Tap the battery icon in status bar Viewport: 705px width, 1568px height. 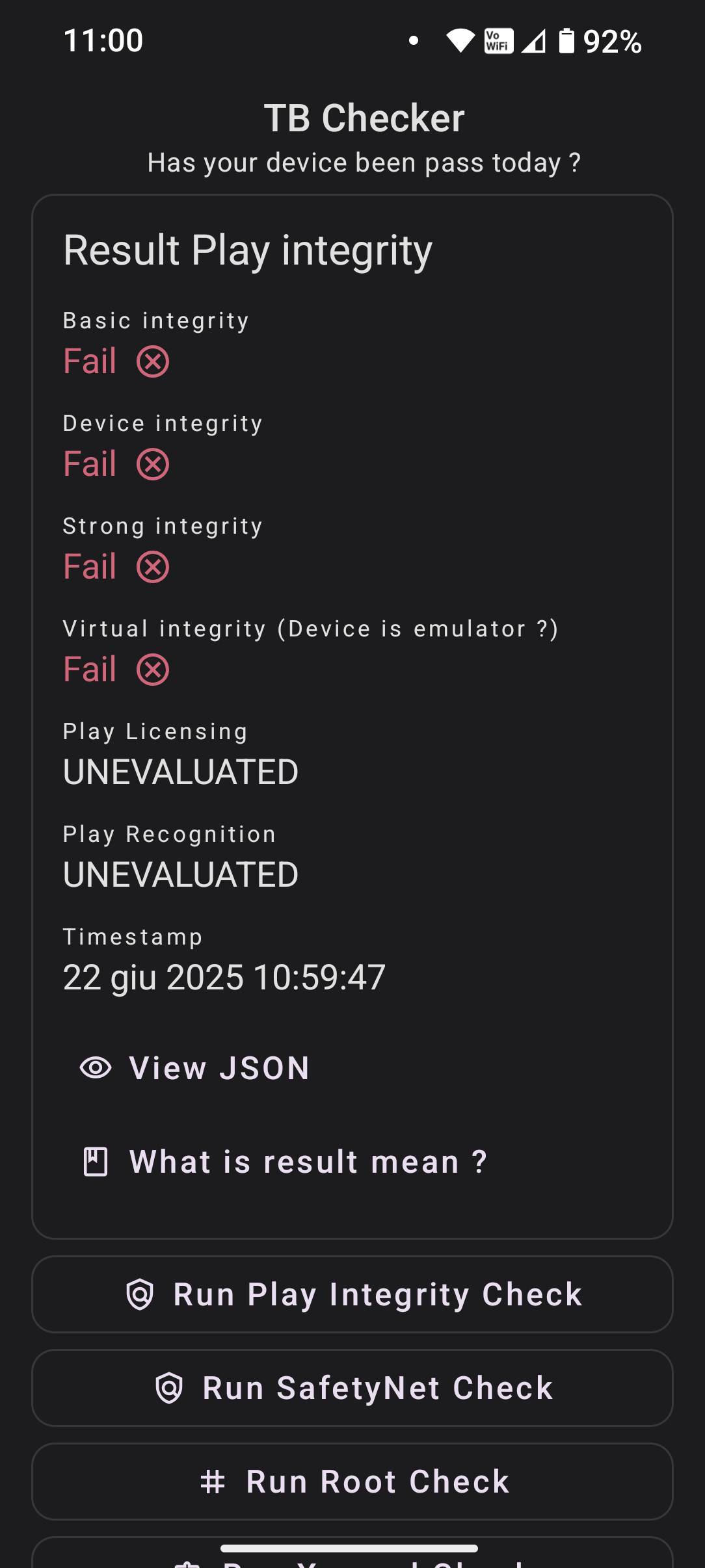tap(567, 41)
